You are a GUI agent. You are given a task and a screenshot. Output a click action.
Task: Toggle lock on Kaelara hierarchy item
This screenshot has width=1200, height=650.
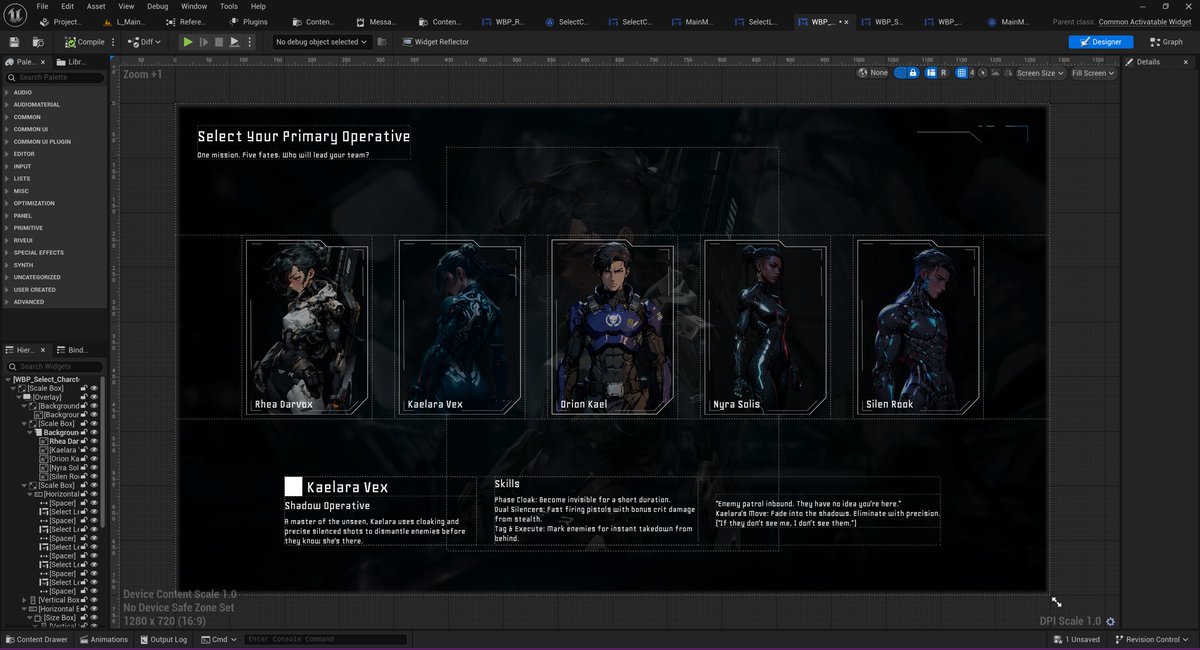85,451
